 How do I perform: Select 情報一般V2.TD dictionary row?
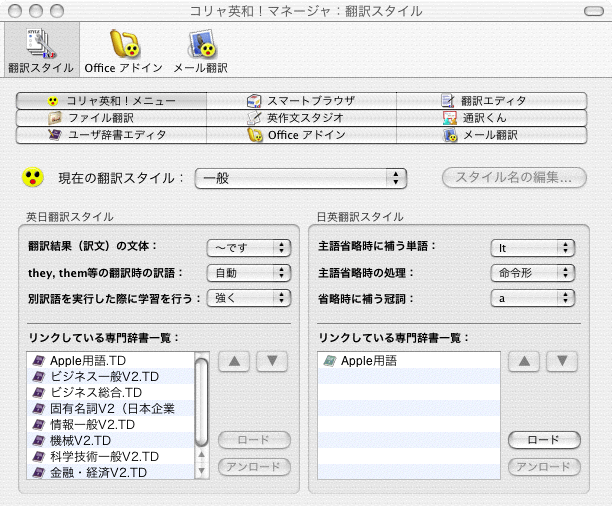tap(110, 424)
